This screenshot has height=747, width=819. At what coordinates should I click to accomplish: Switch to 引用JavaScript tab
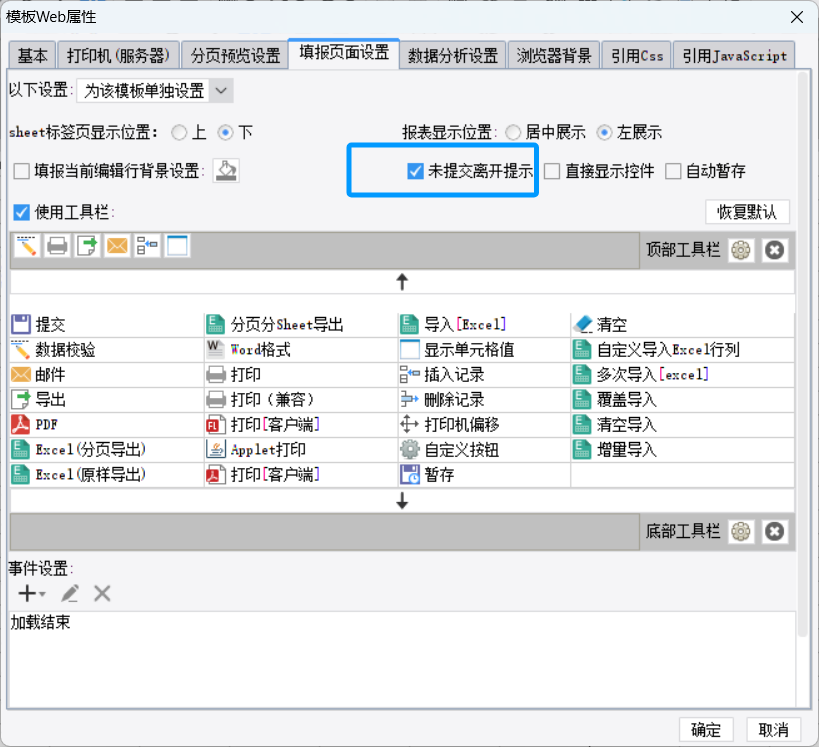click(734, 55)
